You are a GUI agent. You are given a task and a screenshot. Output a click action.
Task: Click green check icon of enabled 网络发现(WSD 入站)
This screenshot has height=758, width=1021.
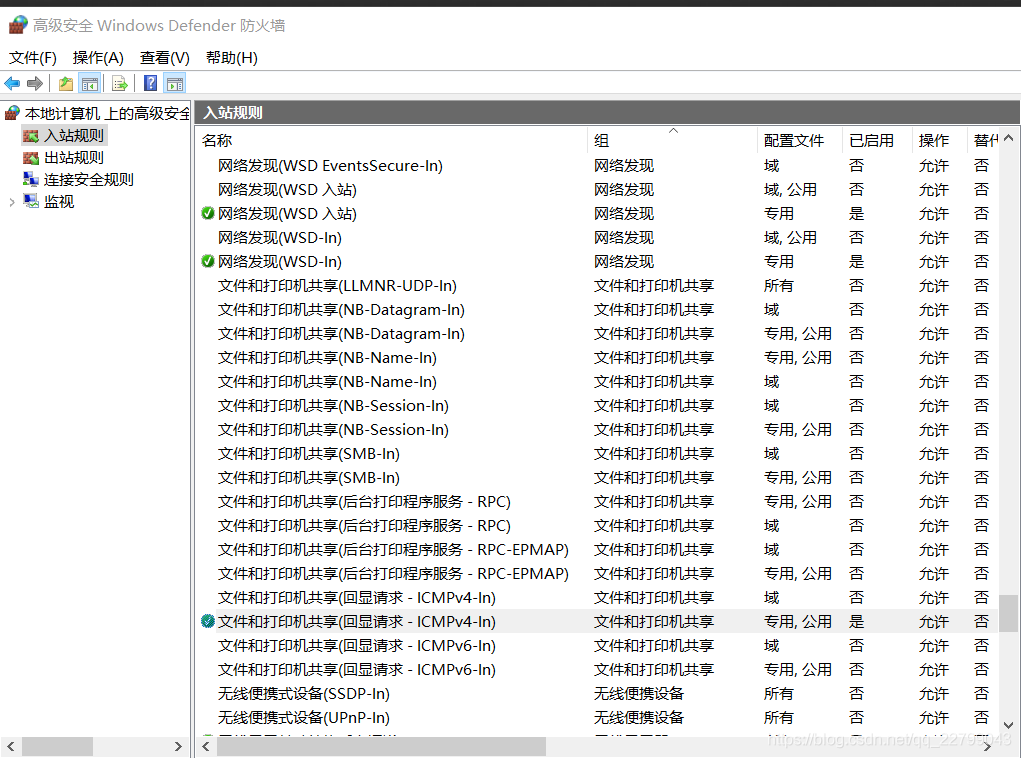click(x=208, y=213)
